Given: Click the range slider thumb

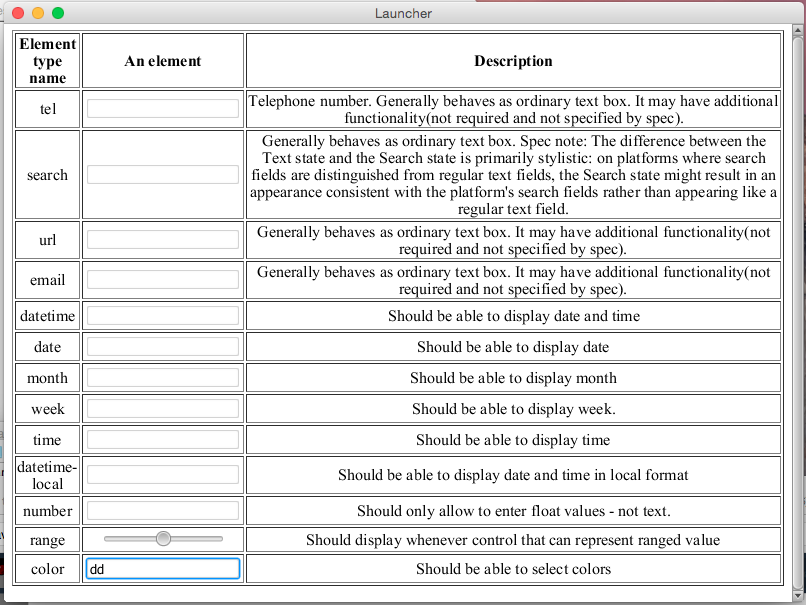Looking at the screenshot, I should tap(163, 539).
